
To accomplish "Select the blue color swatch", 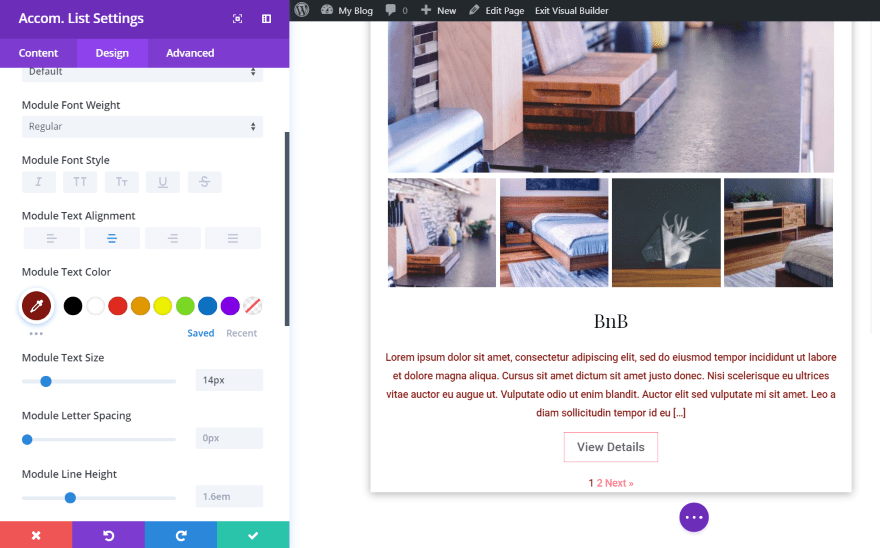I will click(x=208, y=306).
